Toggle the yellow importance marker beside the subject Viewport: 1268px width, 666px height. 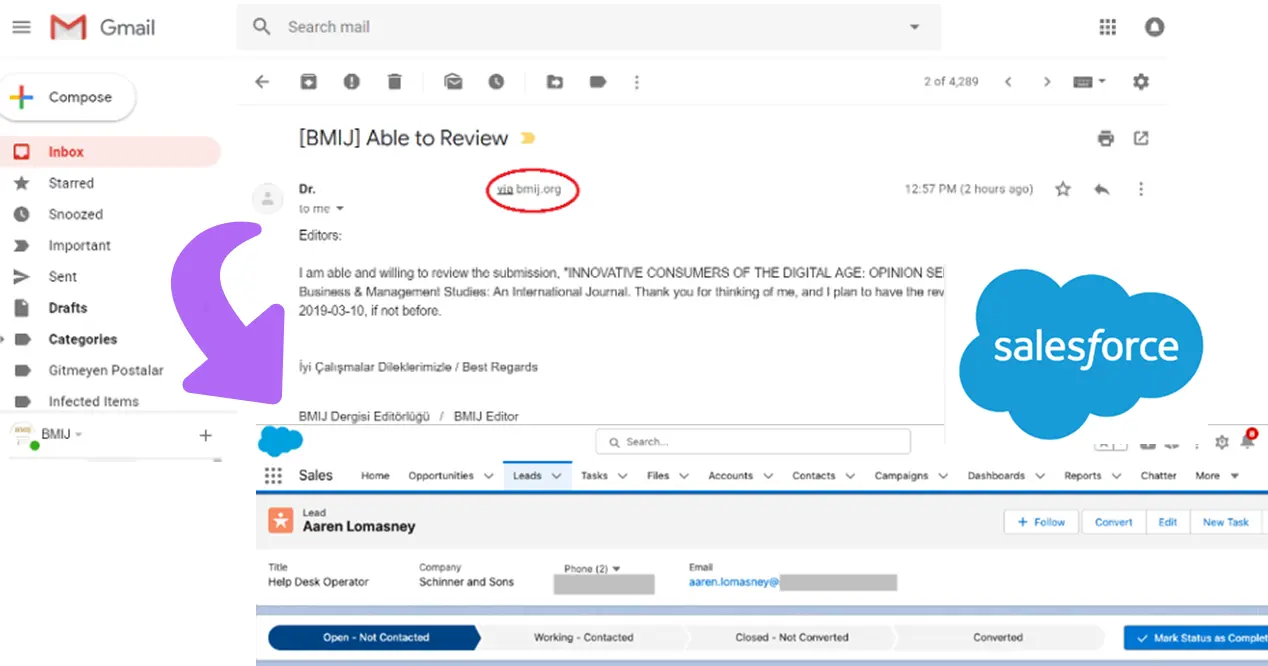[527, 139]
